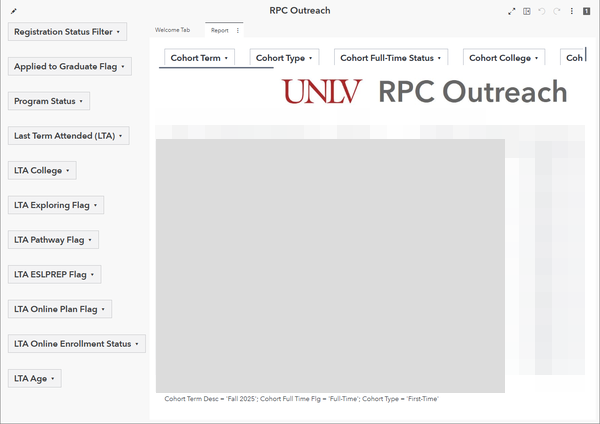Expand the LTA College filter

[x=42, y=170]
